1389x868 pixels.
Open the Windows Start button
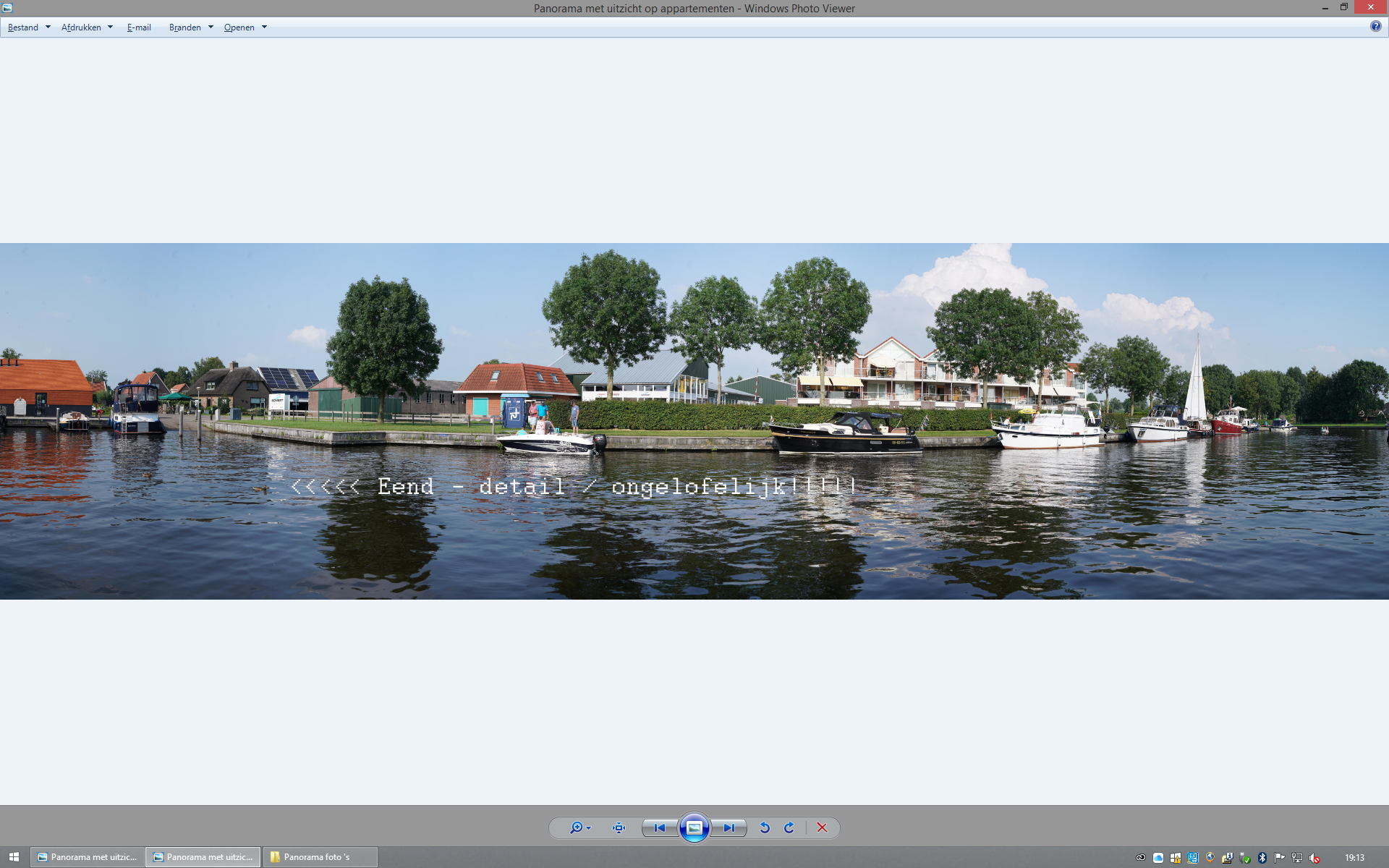click(14, 857)
